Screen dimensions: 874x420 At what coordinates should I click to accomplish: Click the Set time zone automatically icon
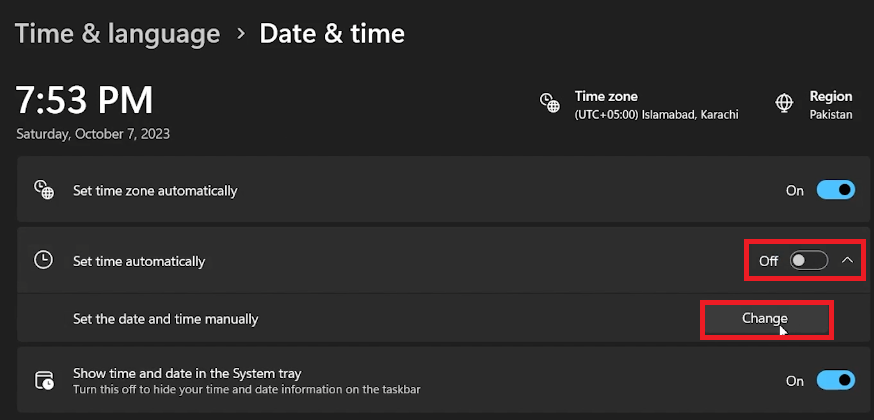pyautogui.click(x=43, y=189)
